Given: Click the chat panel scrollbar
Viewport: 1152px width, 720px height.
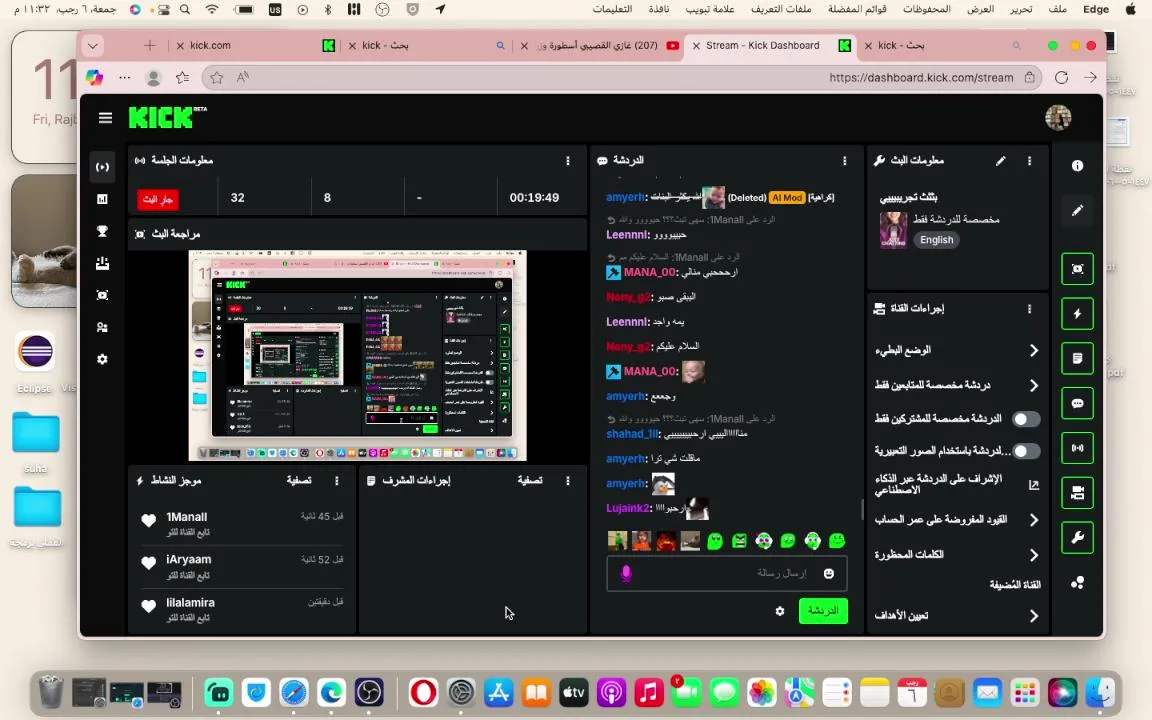Looking at the screenshot, I should [862, 509].
